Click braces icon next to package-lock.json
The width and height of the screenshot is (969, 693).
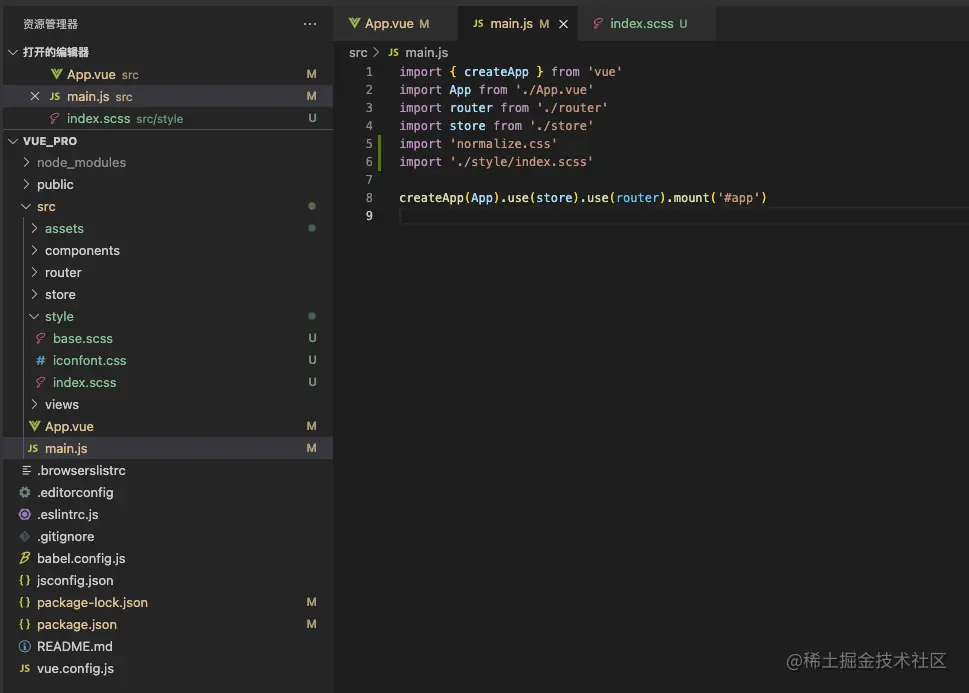(25, 602)
